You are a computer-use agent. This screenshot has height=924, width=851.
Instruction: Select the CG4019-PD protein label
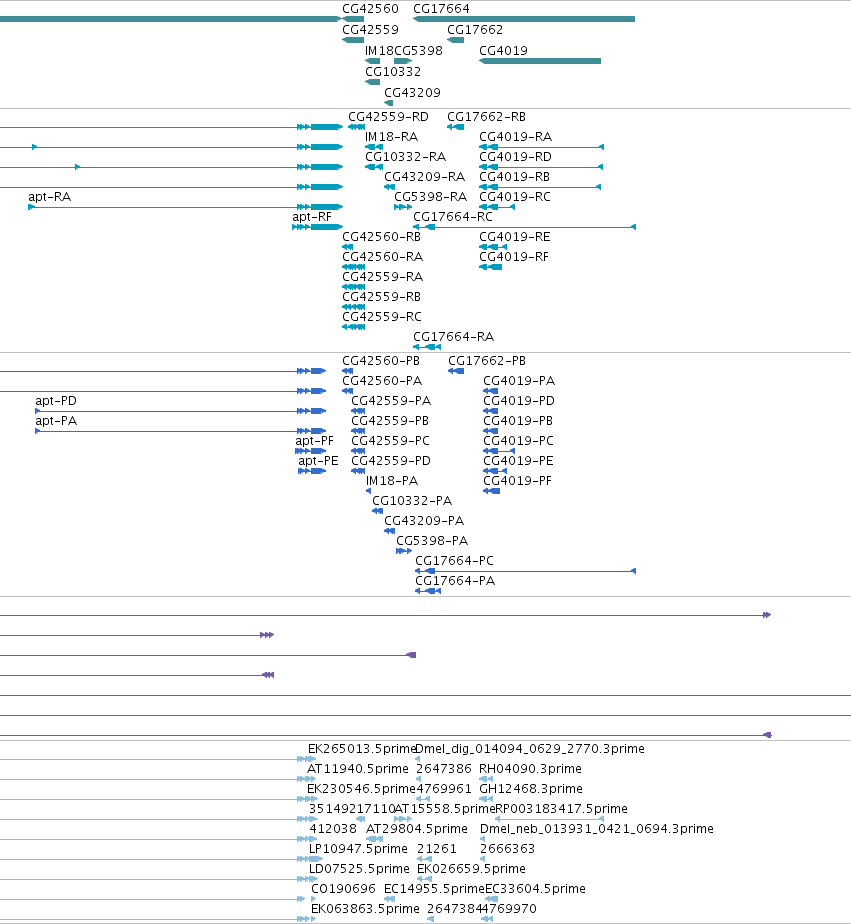pos(519,401)
